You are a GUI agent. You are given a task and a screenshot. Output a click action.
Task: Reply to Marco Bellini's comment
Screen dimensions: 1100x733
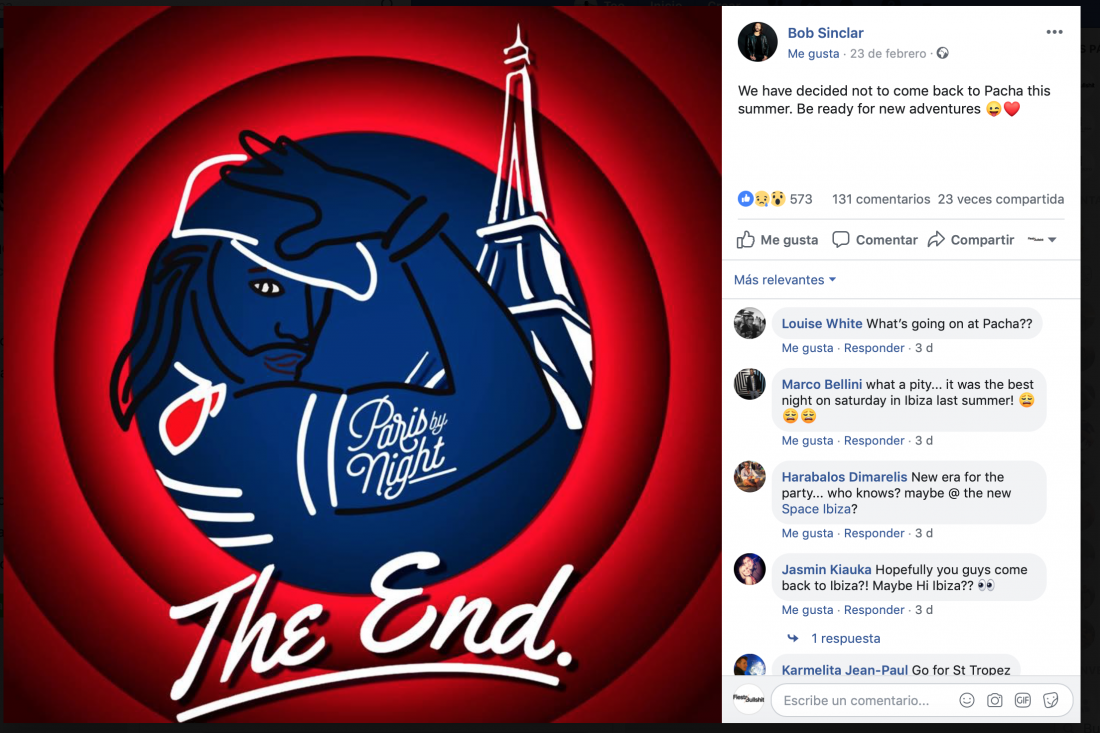click(874, 441)
